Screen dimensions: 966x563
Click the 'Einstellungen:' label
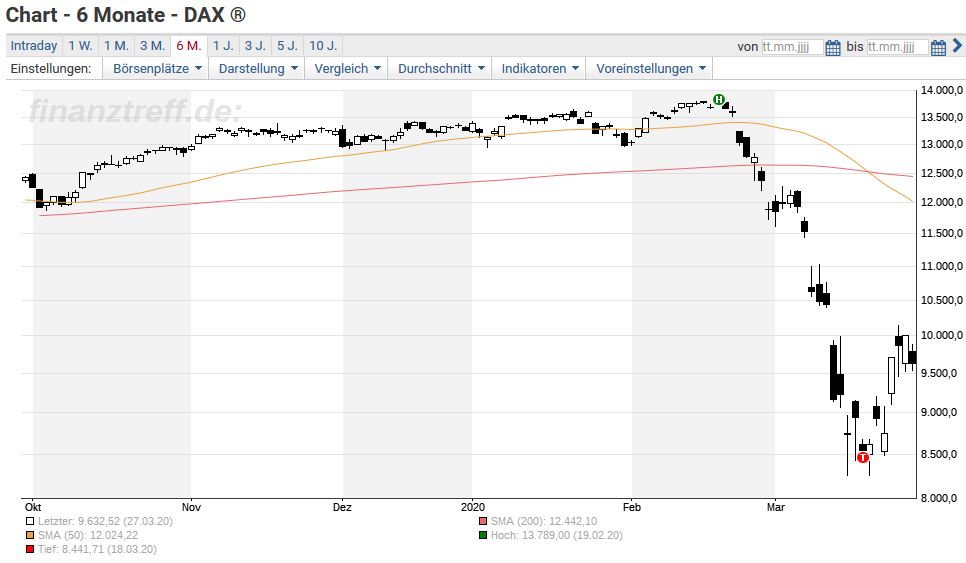click(x=51, y=68)
